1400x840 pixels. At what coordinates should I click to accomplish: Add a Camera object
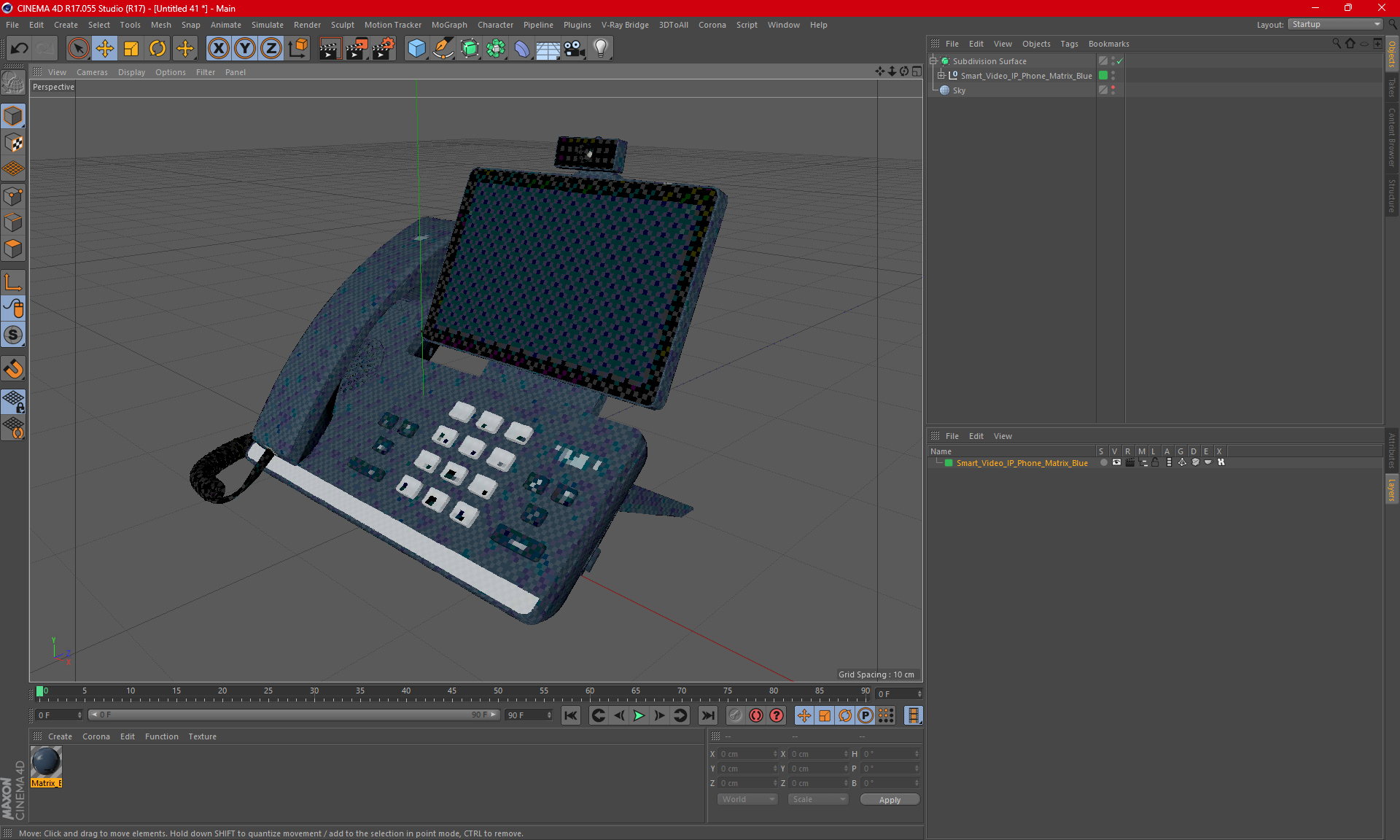pyautogui.click(x=575, y=49)
